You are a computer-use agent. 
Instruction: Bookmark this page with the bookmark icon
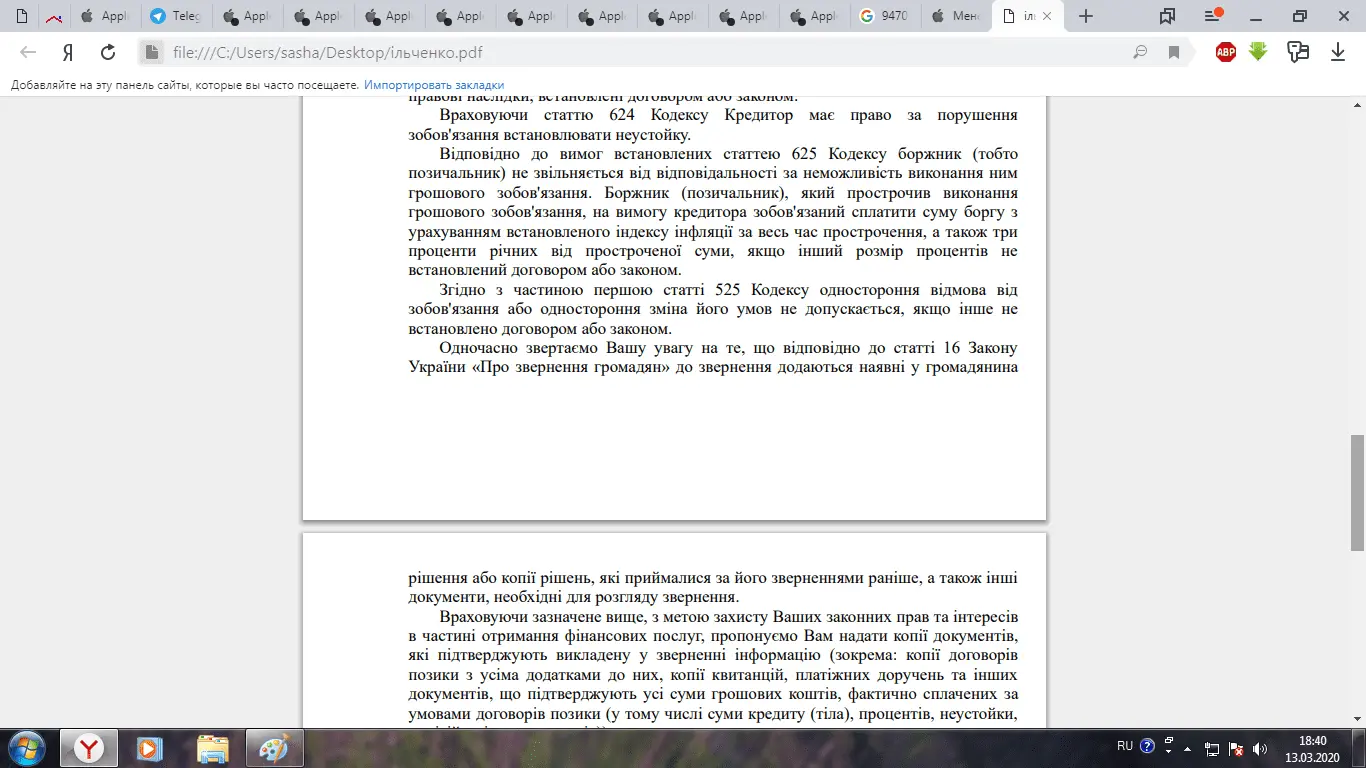point(1175,53)
